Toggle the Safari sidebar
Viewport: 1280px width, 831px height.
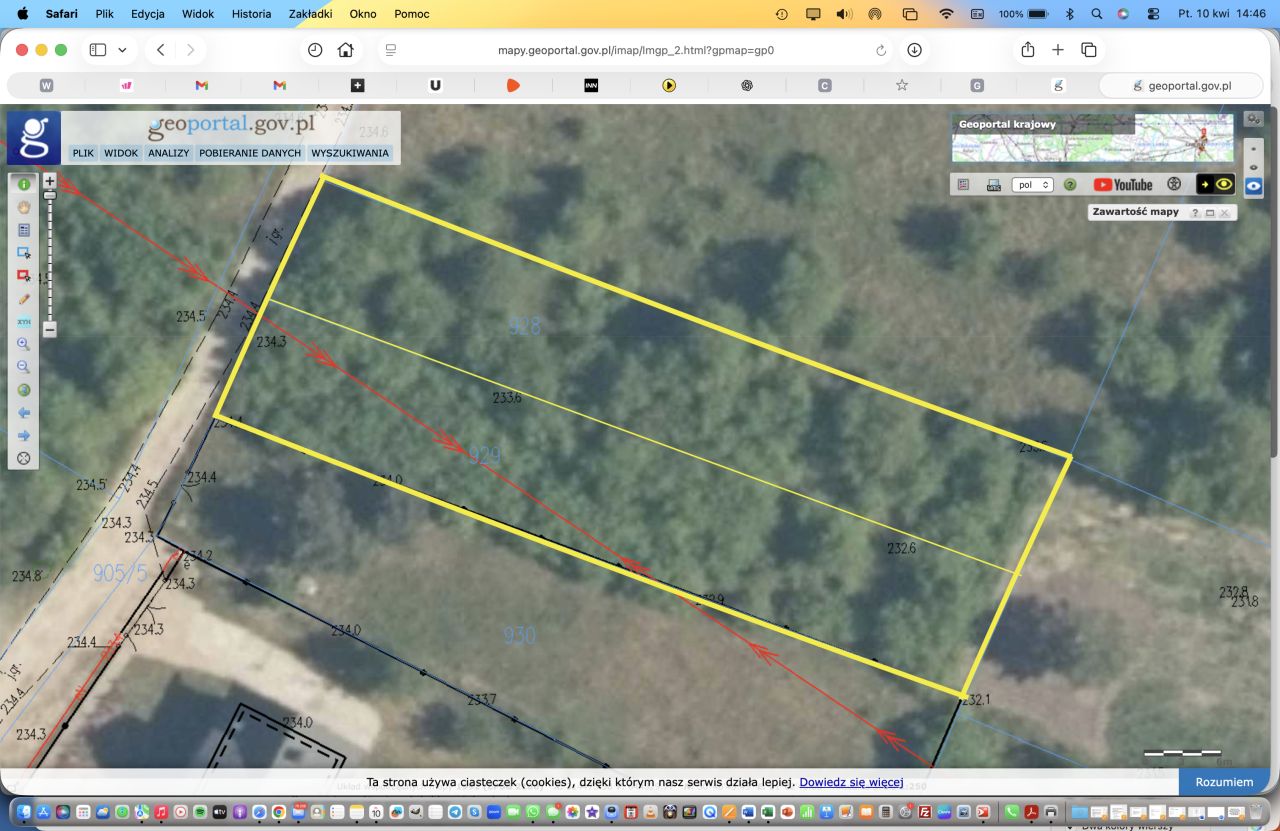(98, 50)
